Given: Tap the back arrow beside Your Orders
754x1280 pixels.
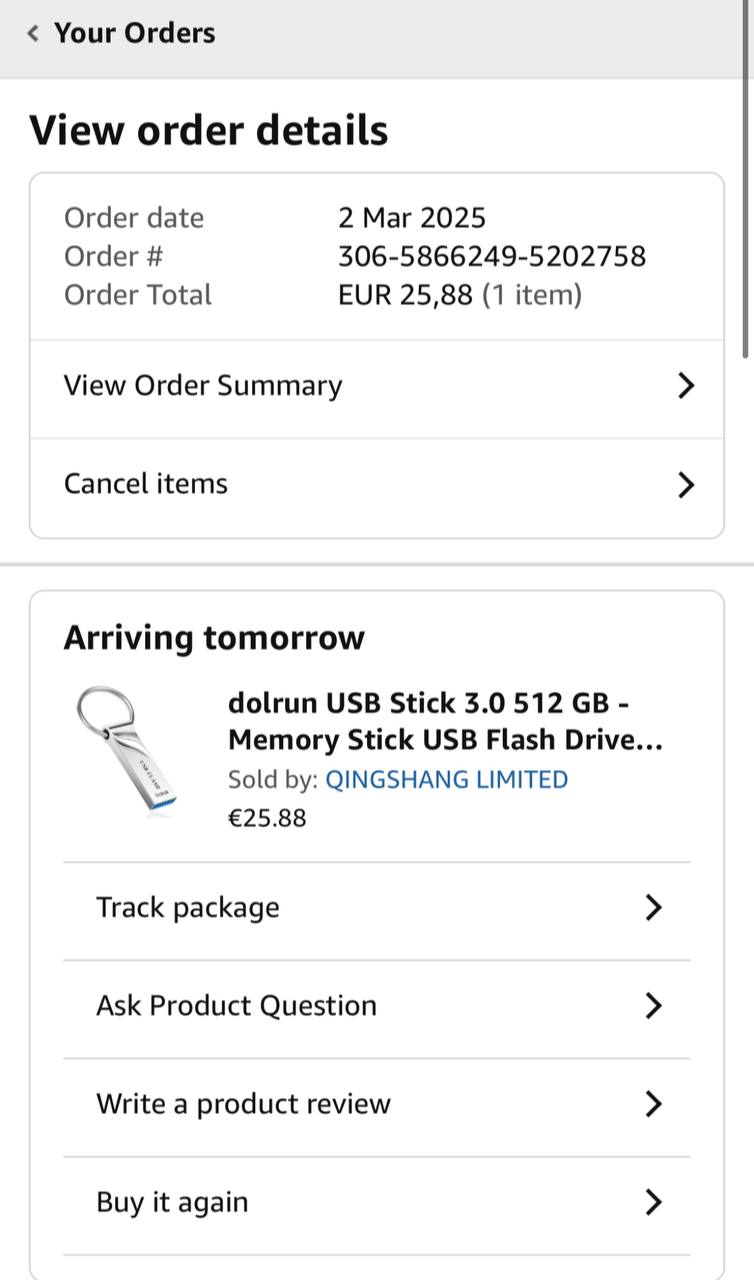Looking at the screenshot, I should coord(34,33).
